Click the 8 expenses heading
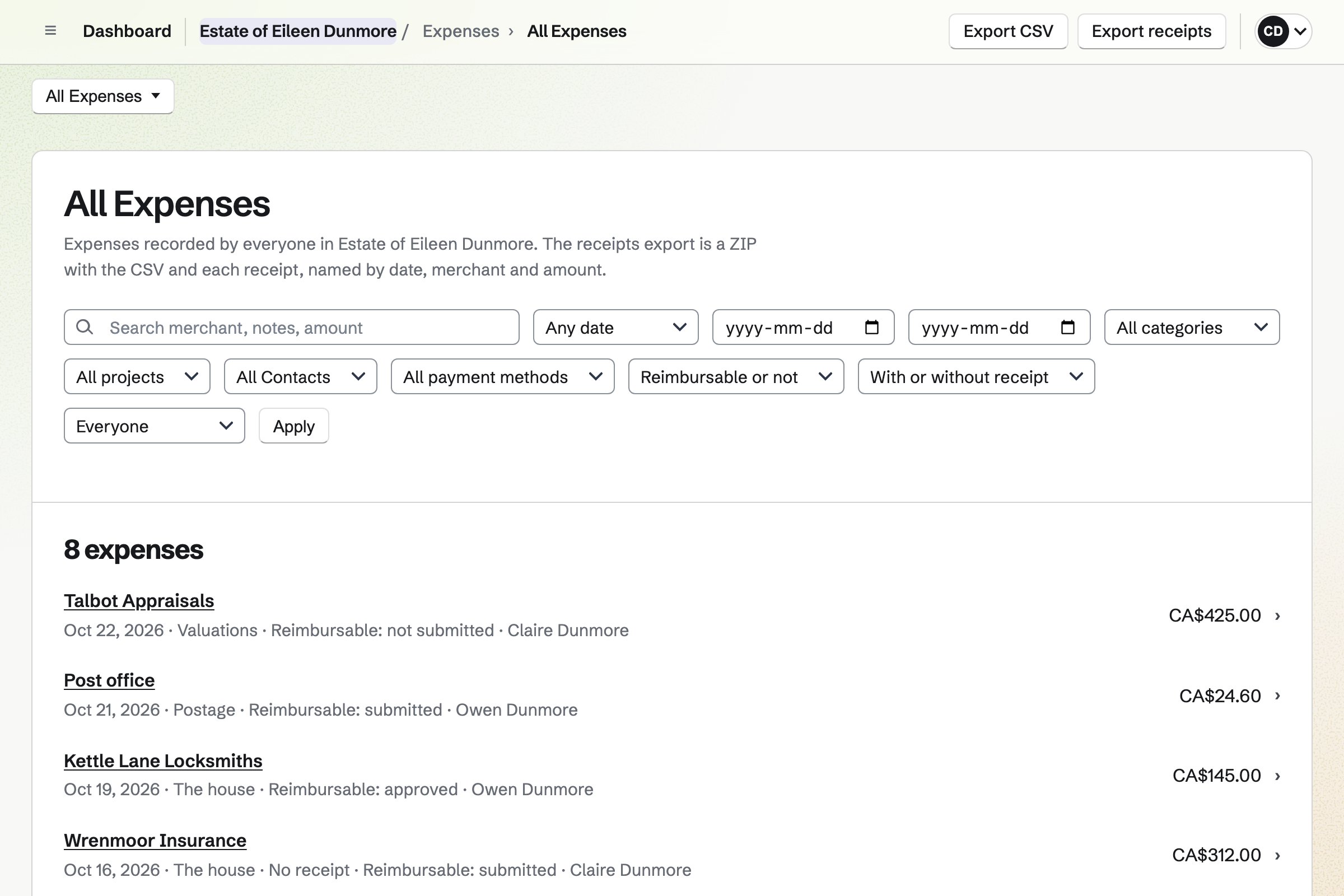Image resolution: width=1344 pixels, height=896 pixels. point(134,550)
